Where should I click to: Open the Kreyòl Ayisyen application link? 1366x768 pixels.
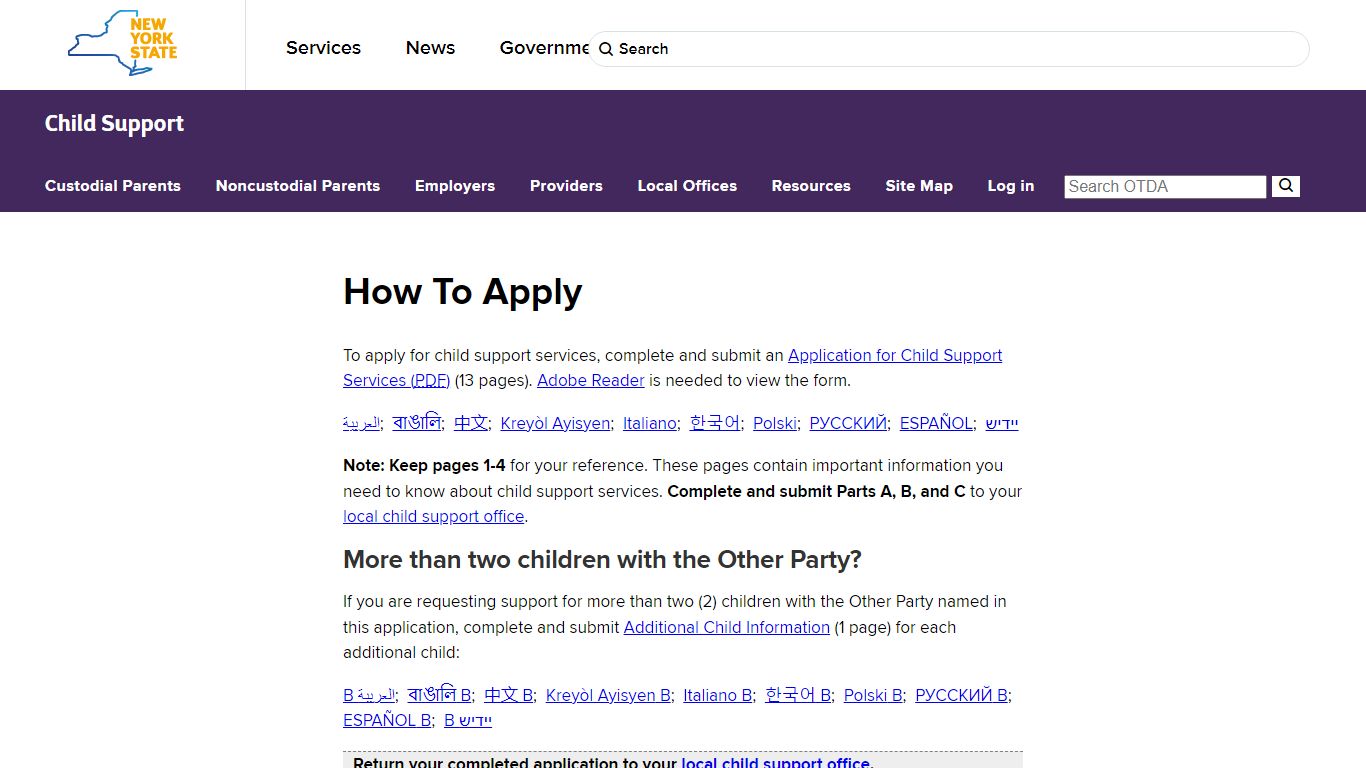point(555,423)
